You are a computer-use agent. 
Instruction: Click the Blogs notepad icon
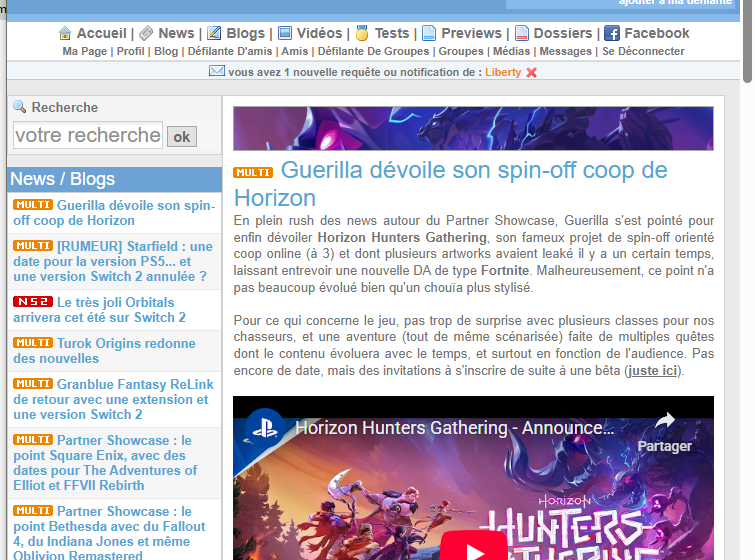pos(214,33)
